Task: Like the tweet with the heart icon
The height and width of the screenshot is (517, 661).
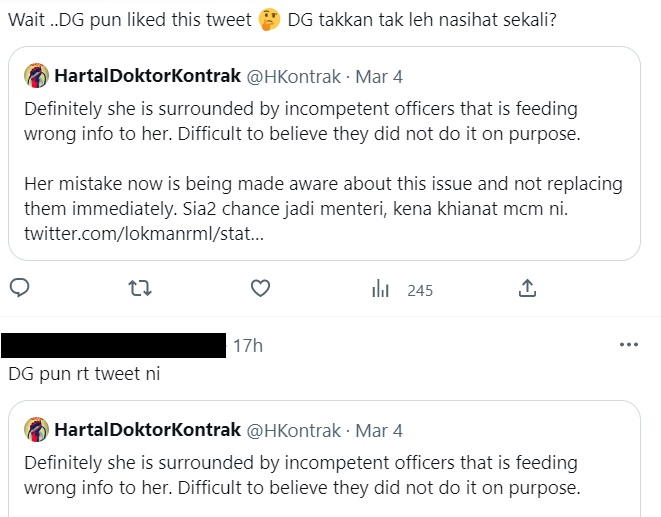Action: (x=260, y=289)
